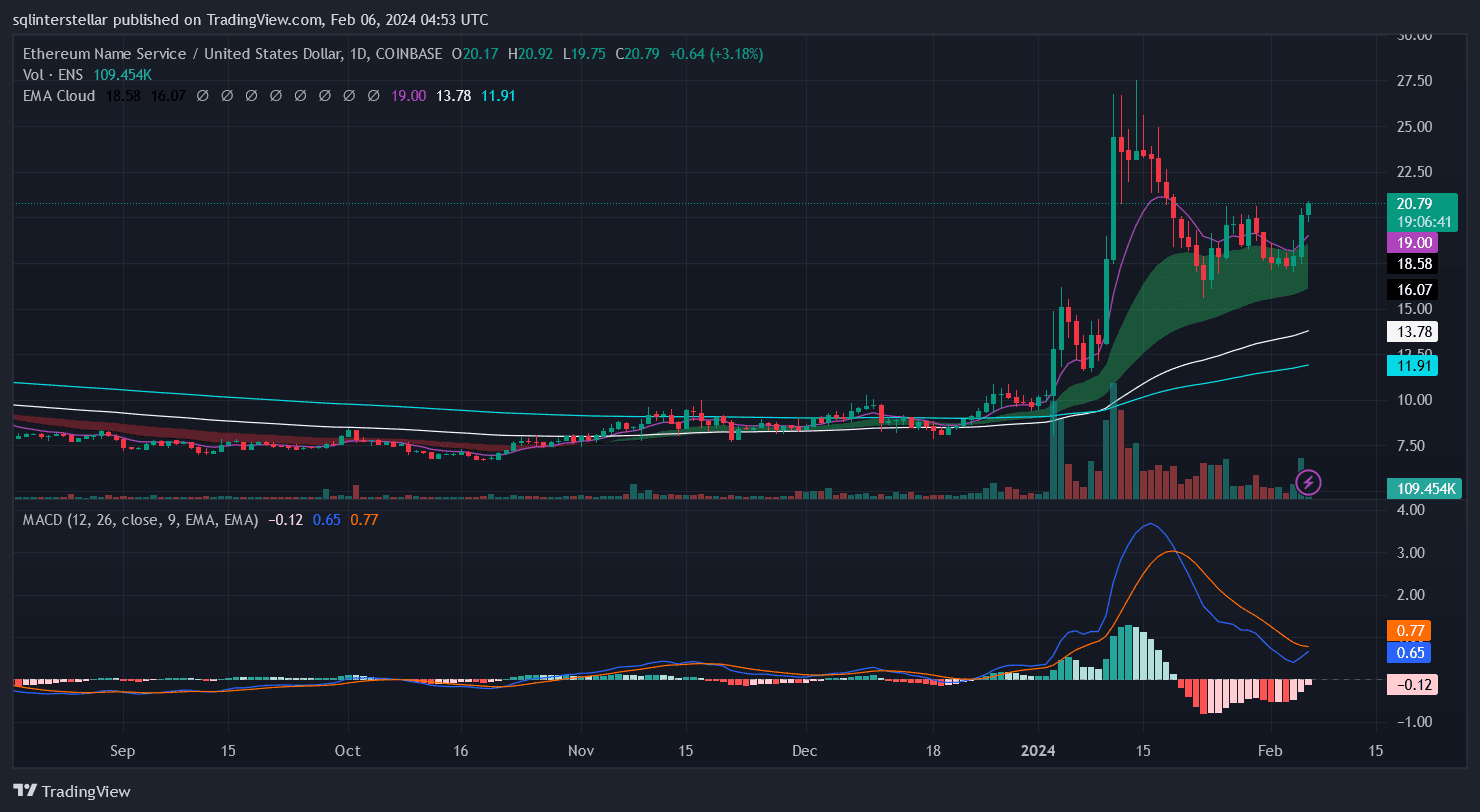1480x812 pixels.
Task: Click the blue 0.65 MACD value tag
Action: [1408, 653]
